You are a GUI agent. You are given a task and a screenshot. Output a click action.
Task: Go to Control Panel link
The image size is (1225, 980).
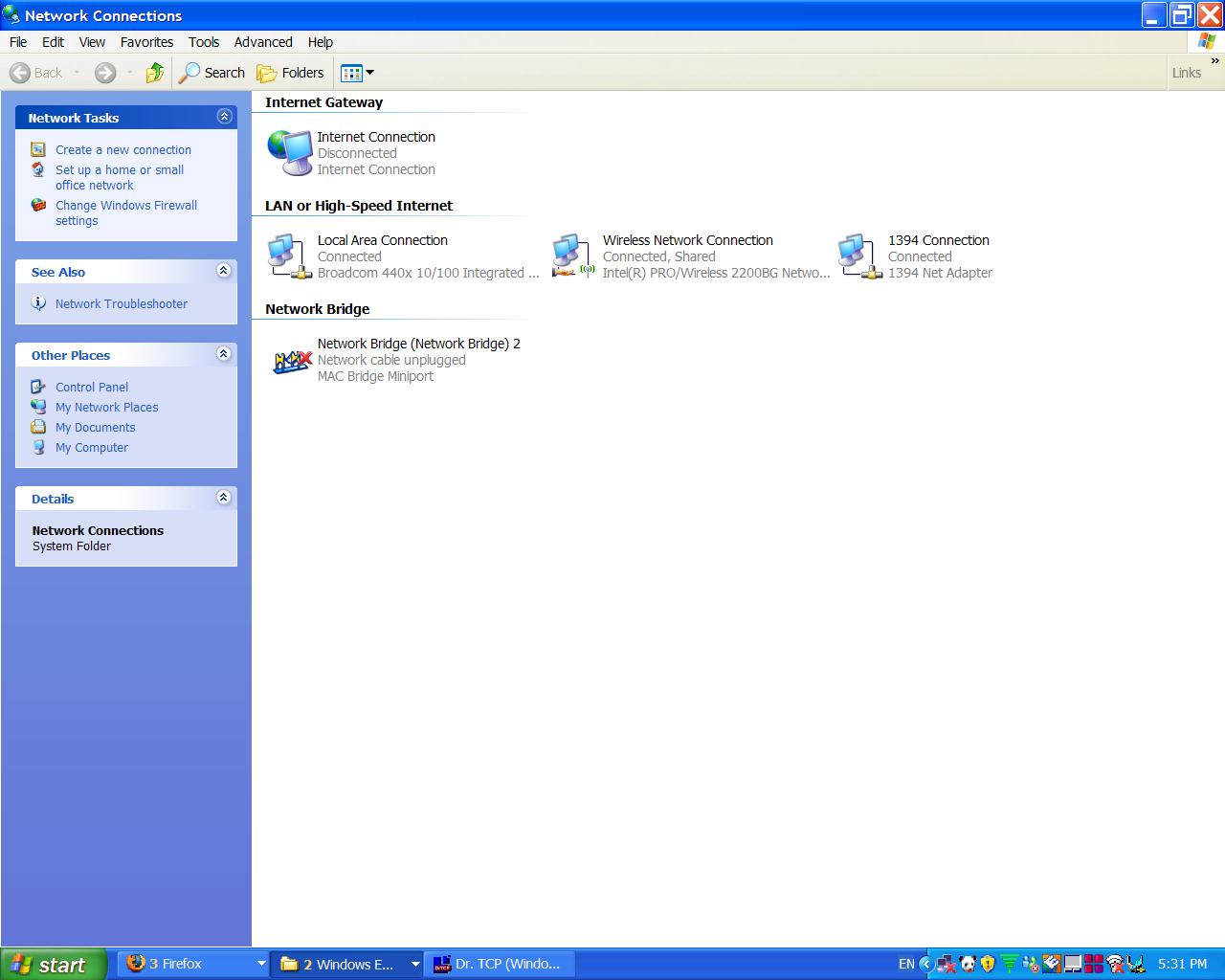(x=92, y=388)
